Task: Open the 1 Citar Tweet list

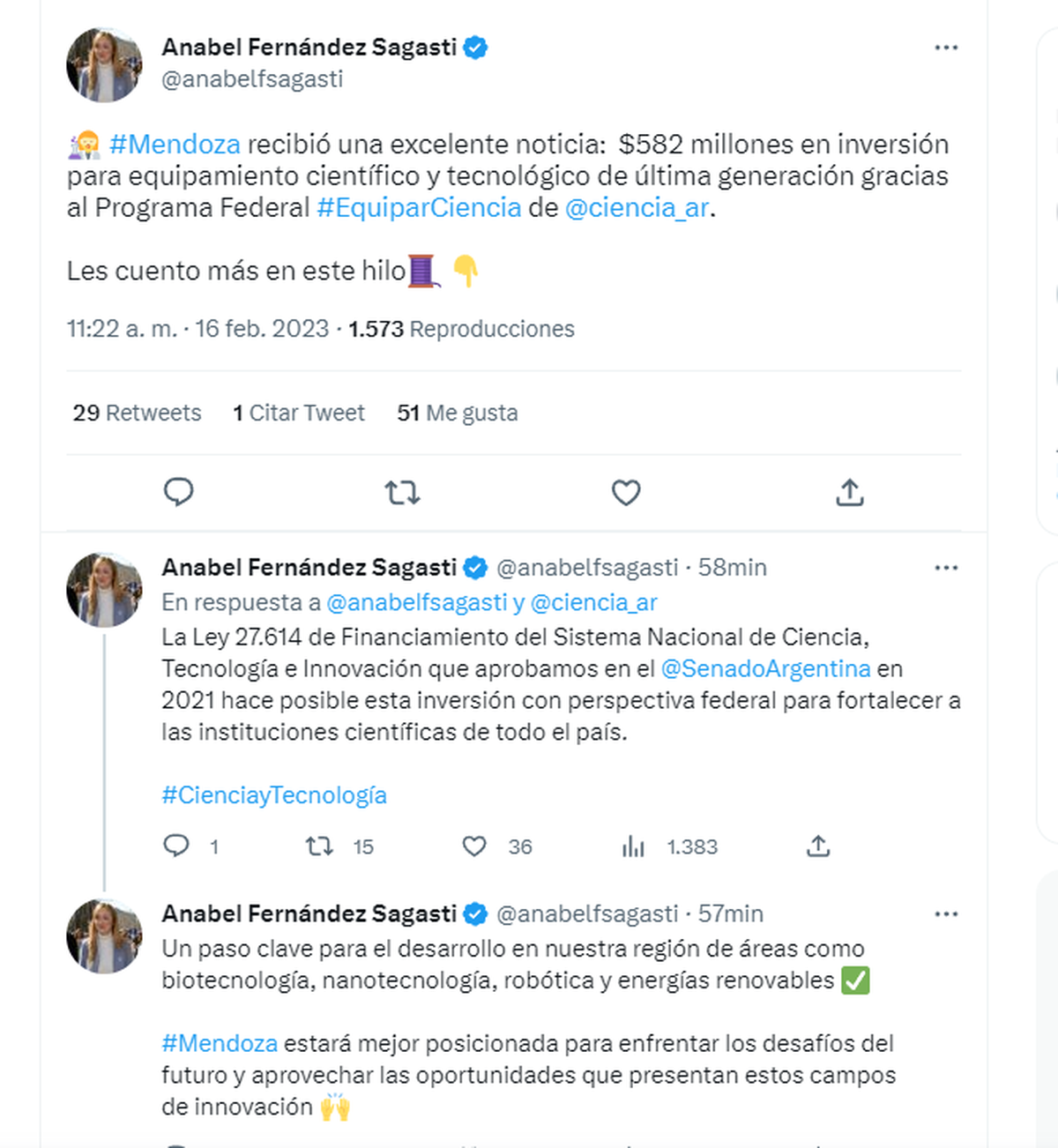Action: pos(298,413)
